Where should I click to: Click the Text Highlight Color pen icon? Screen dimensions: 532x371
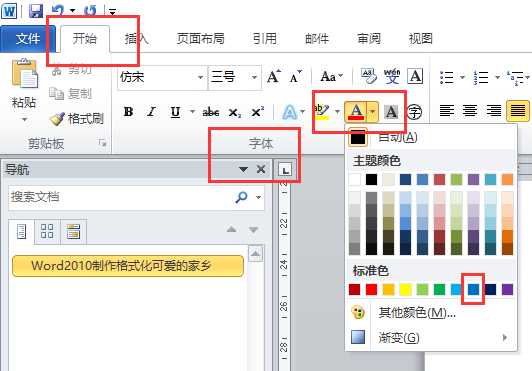[322, 112]
